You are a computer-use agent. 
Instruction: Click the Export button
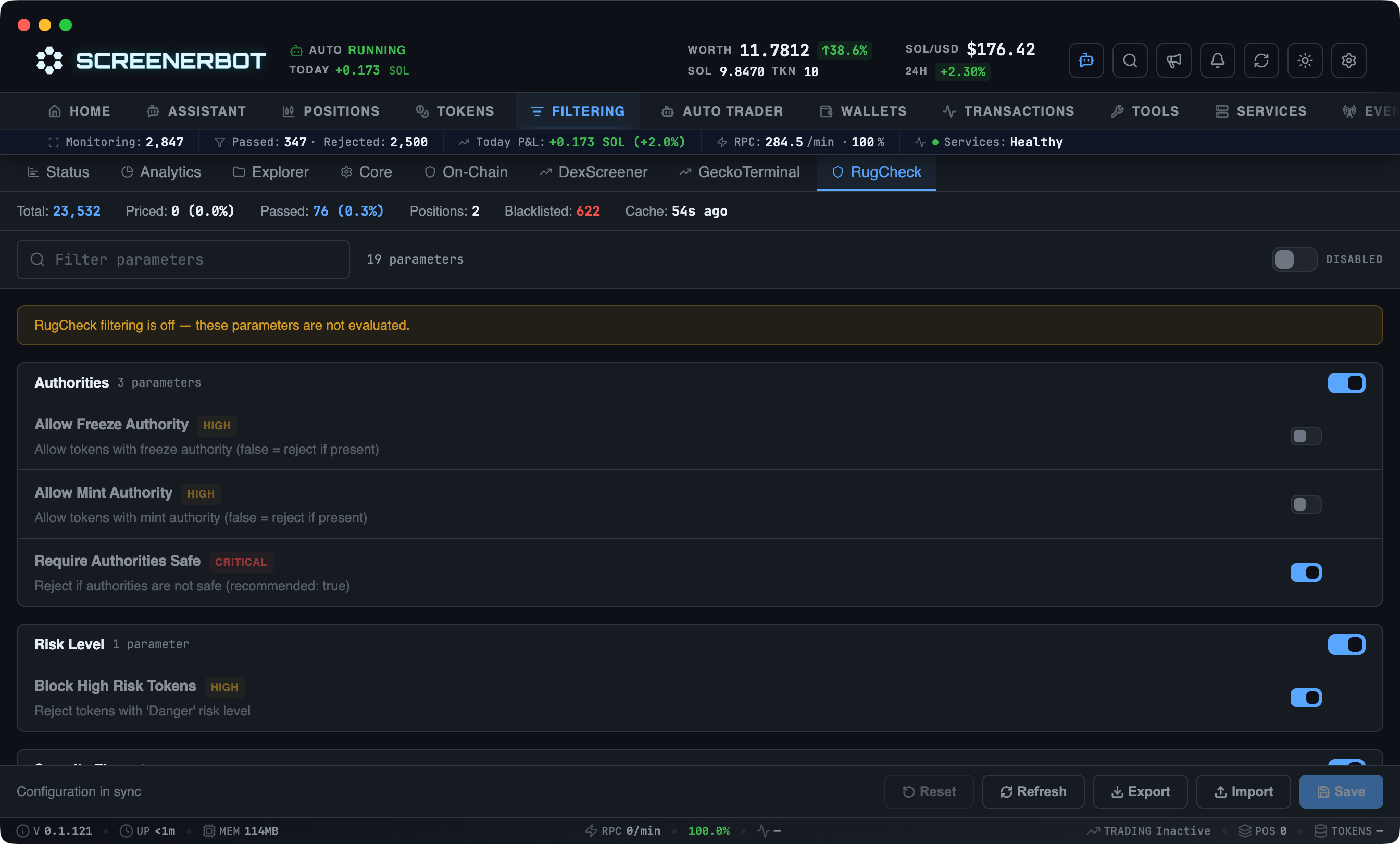tap(1140, 791)
